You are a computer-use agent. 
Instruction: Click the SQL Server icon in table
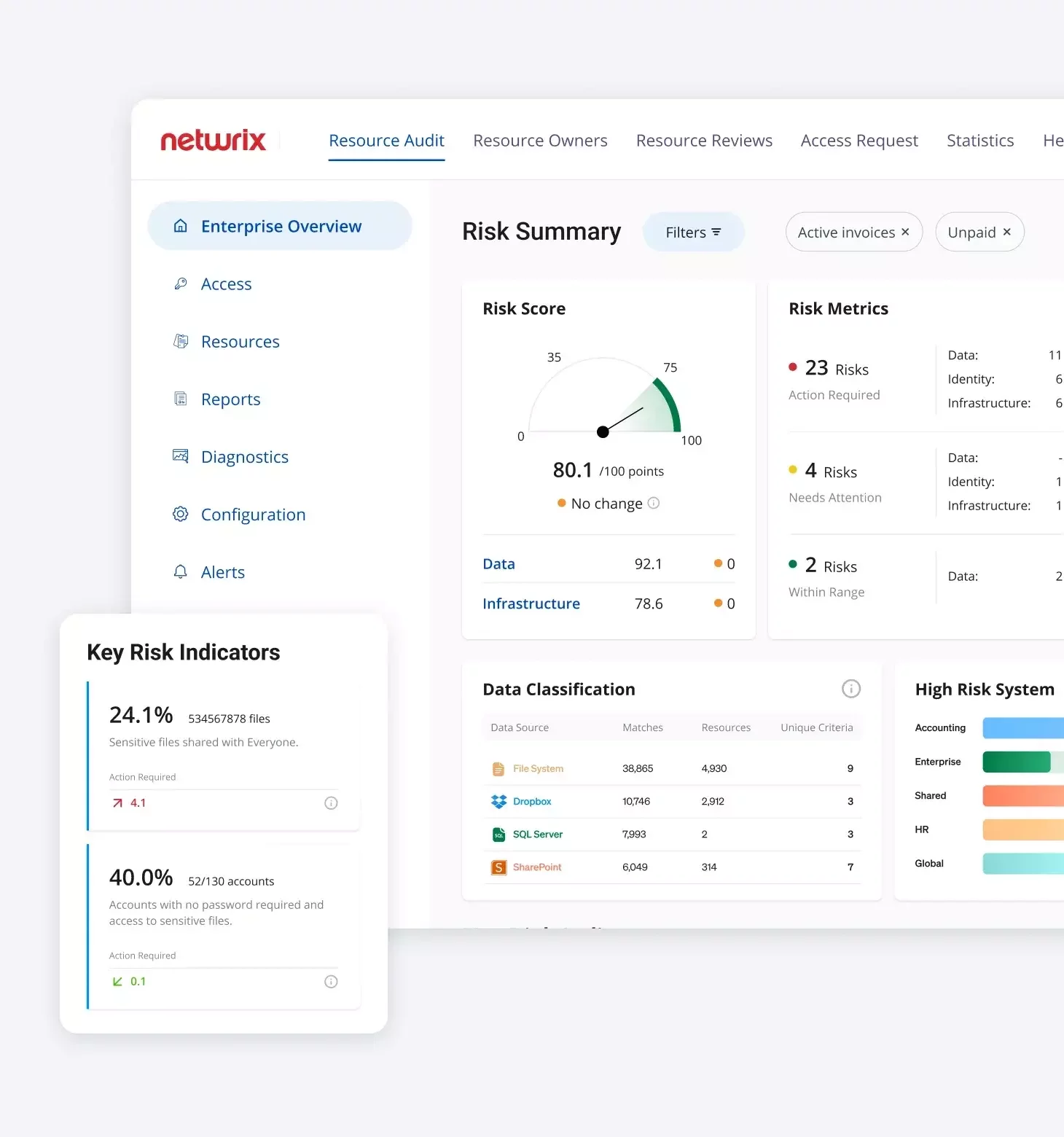498,835
